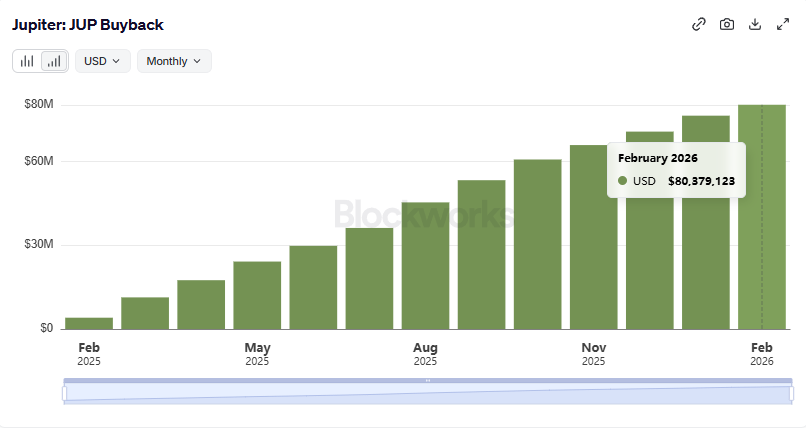Viewport: 806px width, 428px height.
Task: Expand chart to fullscreen
Action: click(x=783, y=24)
